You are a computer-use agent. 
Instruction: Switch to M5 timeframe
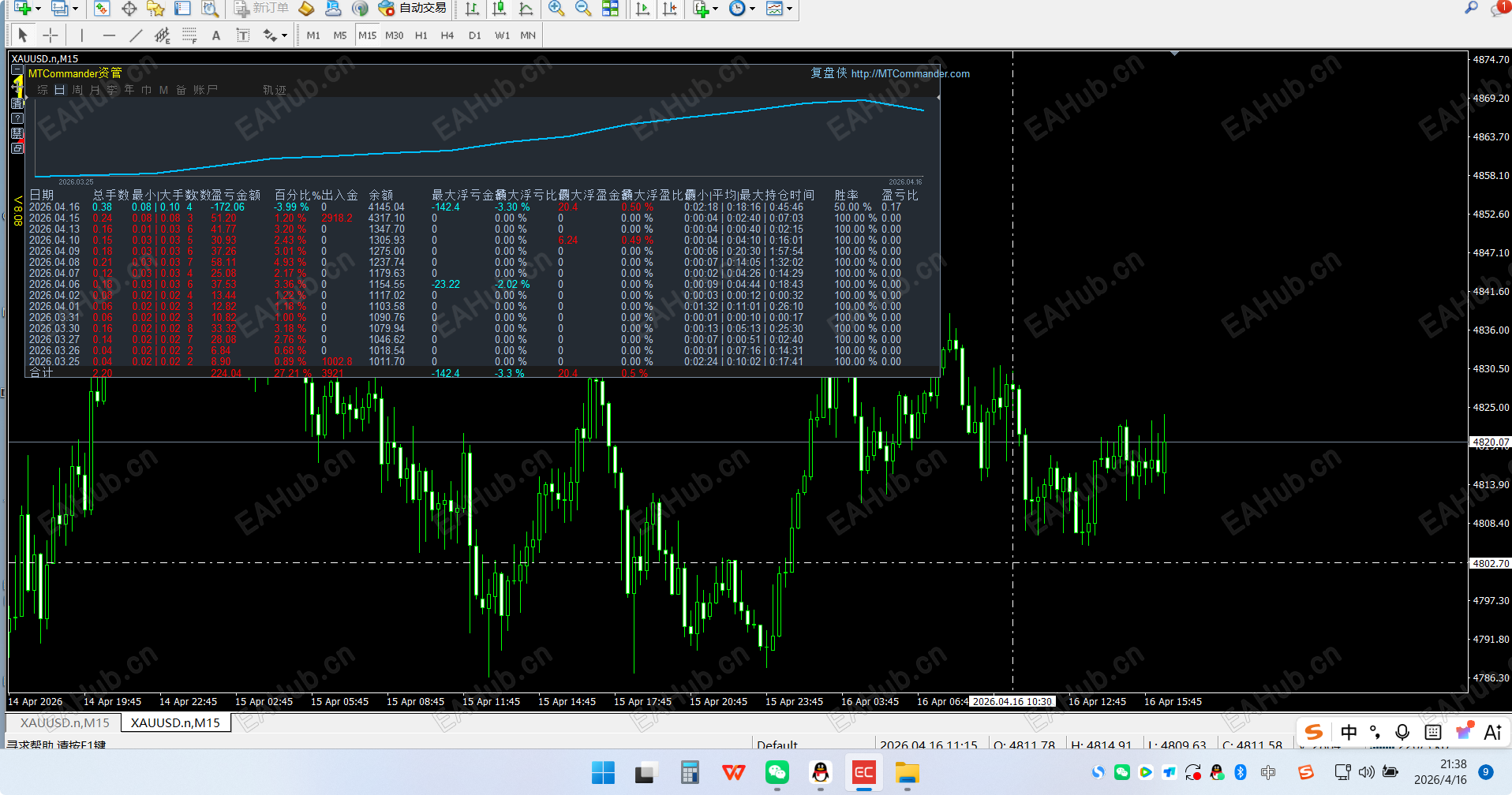click(x=340, y=35)
